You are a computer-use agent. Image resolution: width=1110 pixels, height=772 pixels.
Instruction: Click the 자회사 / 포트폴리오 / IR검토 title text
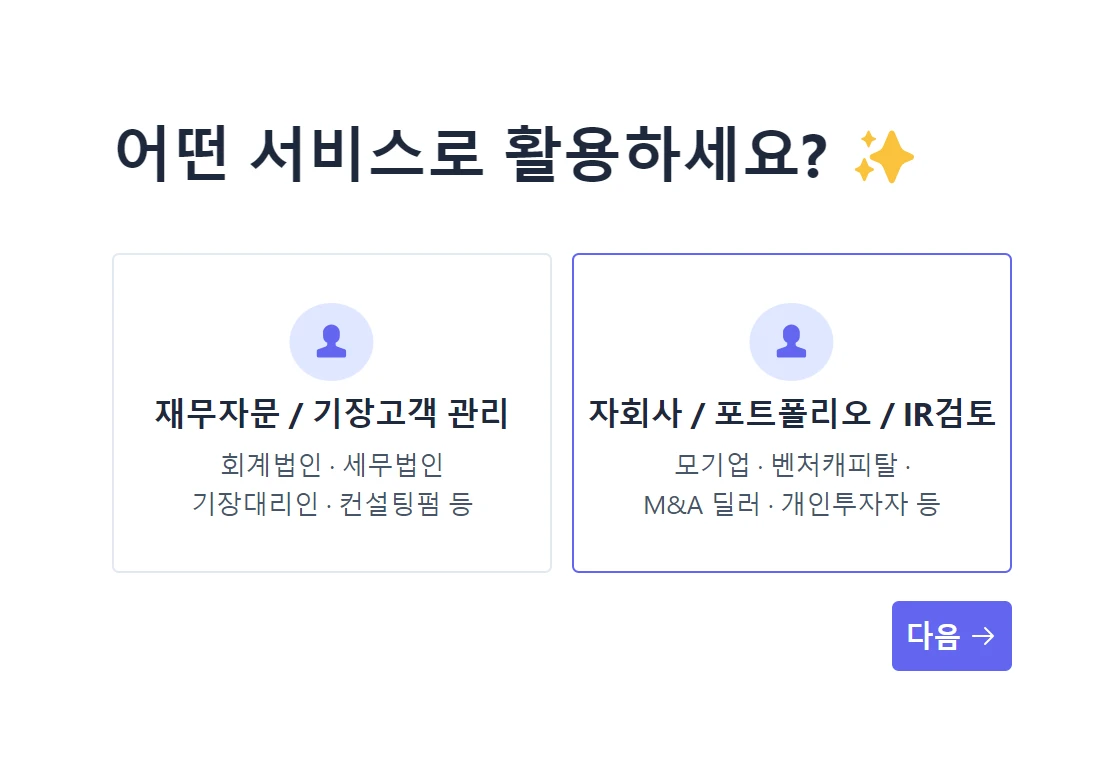792,413
